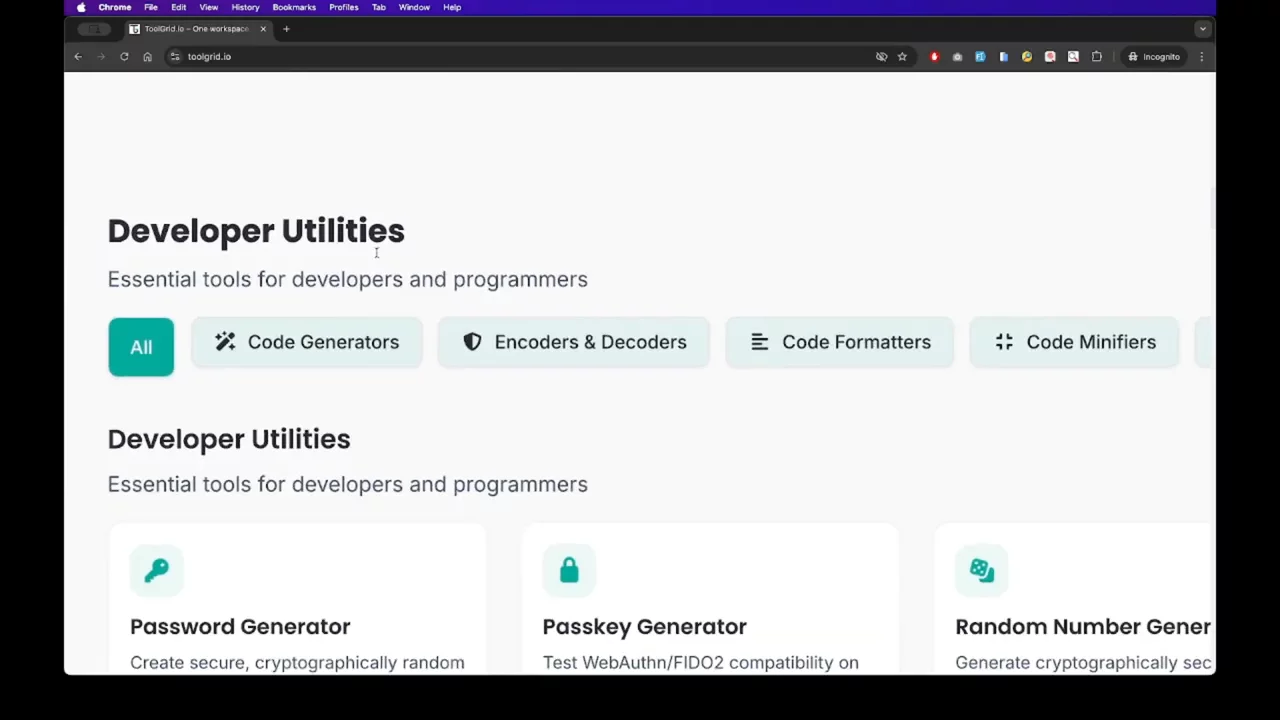Expand the tab search dropdown arrow
Screen dimensions: 1280x720
(1203, 29)
